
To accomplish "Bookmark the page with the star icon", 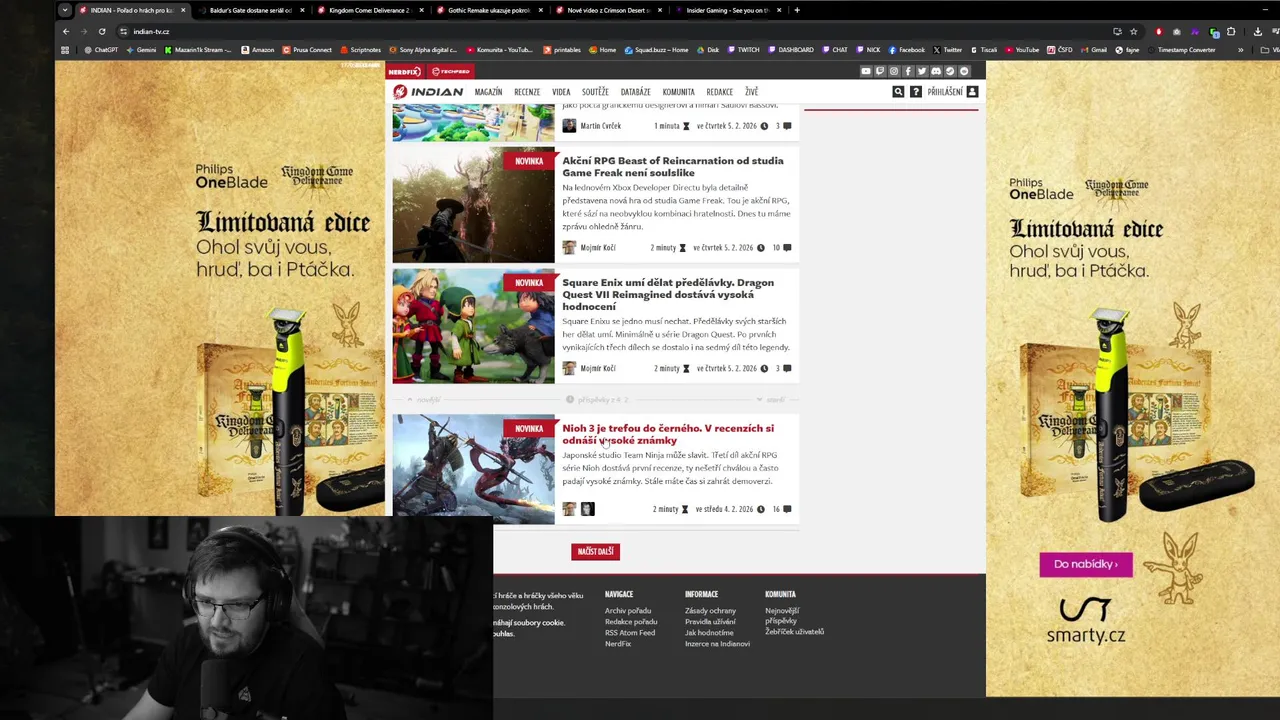I will point(1133,31).
